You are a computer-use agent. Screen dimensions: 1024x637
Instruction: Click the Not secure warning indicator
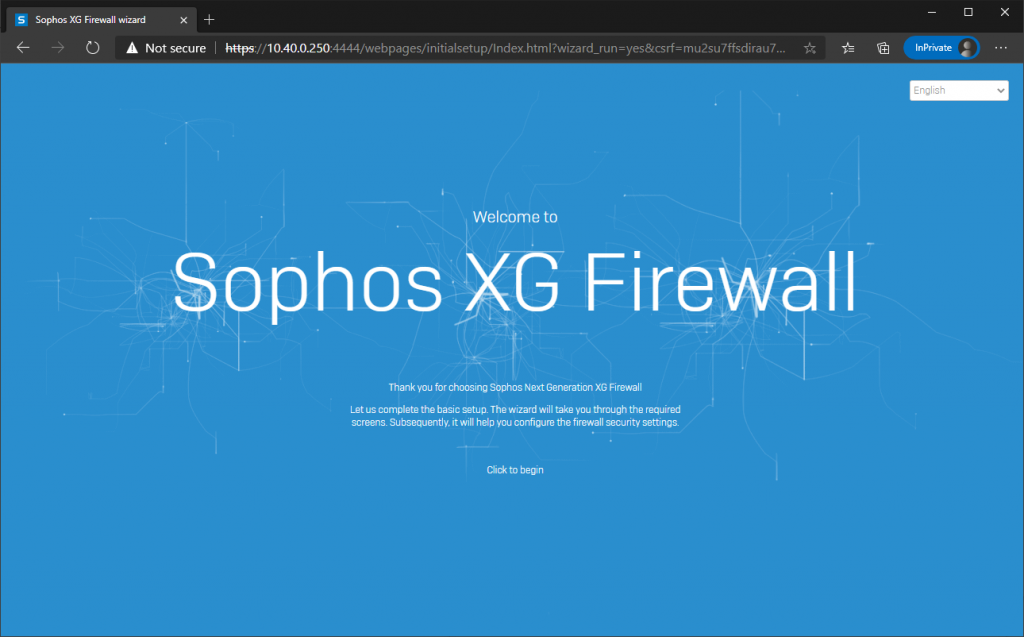[x=166, y=48]
